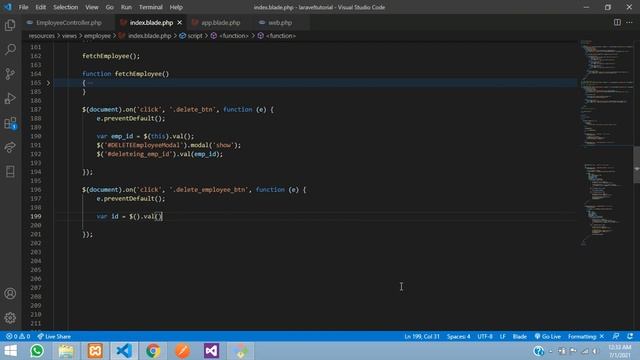
Task: Click the resources breadcrumb folder
Action: [41, 36]
